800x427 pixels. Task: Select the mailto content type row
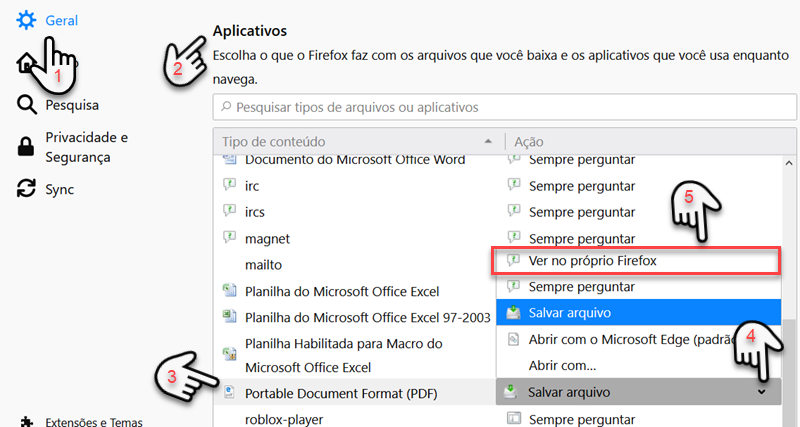pyautogui.click(x=354, y=265)
